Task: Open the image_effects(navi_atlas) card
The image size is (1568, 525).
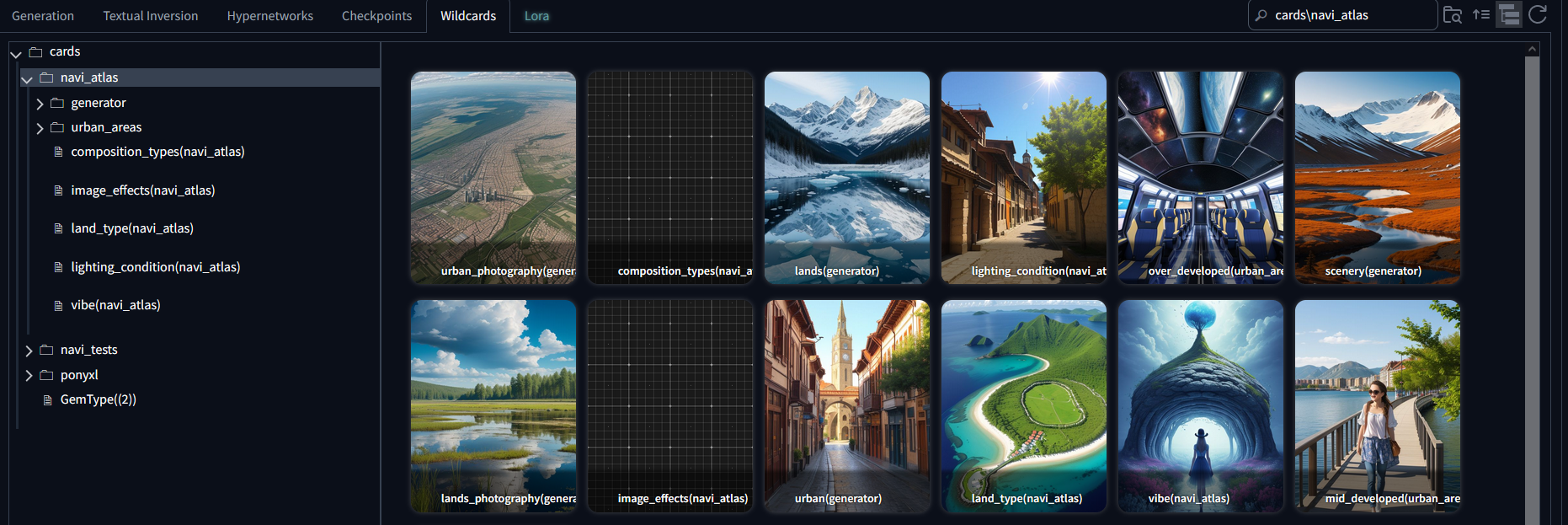Action: click(x=670, y=406)
